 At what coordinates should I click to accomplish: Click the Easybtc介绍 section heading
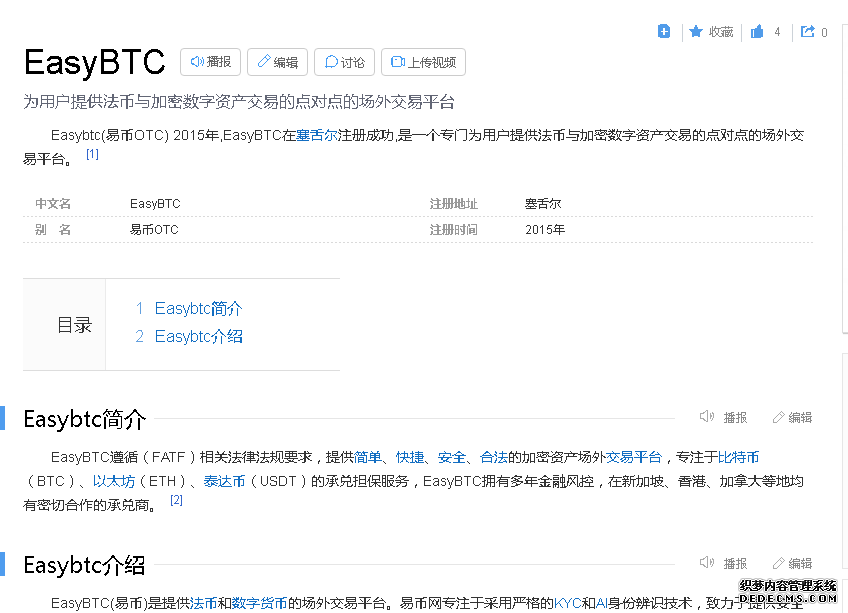(84, 565)
